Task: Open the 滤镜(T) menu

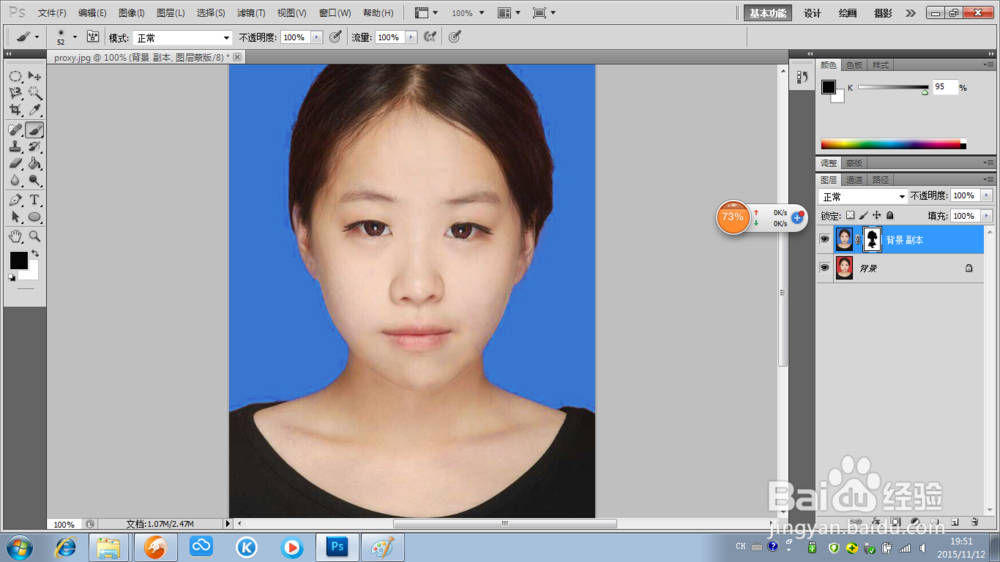Action: click(251, 13)
